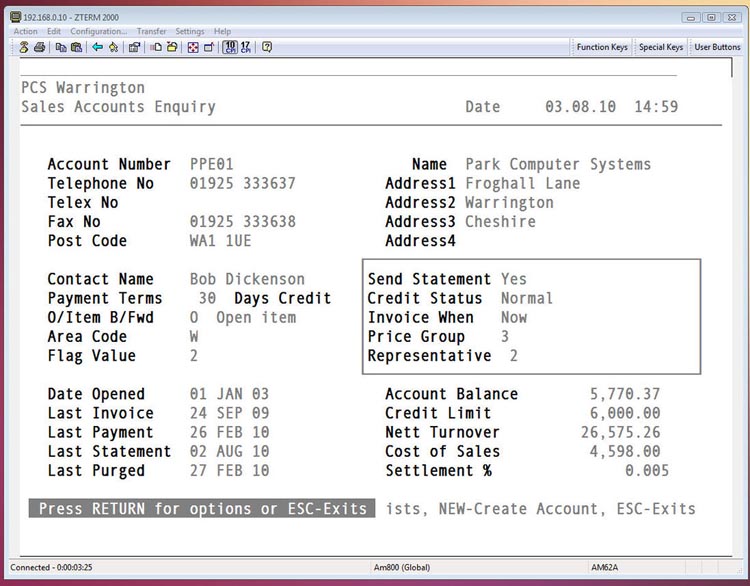Click the Last Payment date 26 FEB 10
This screenshot has width=750, height=586.
coord(229,432)
